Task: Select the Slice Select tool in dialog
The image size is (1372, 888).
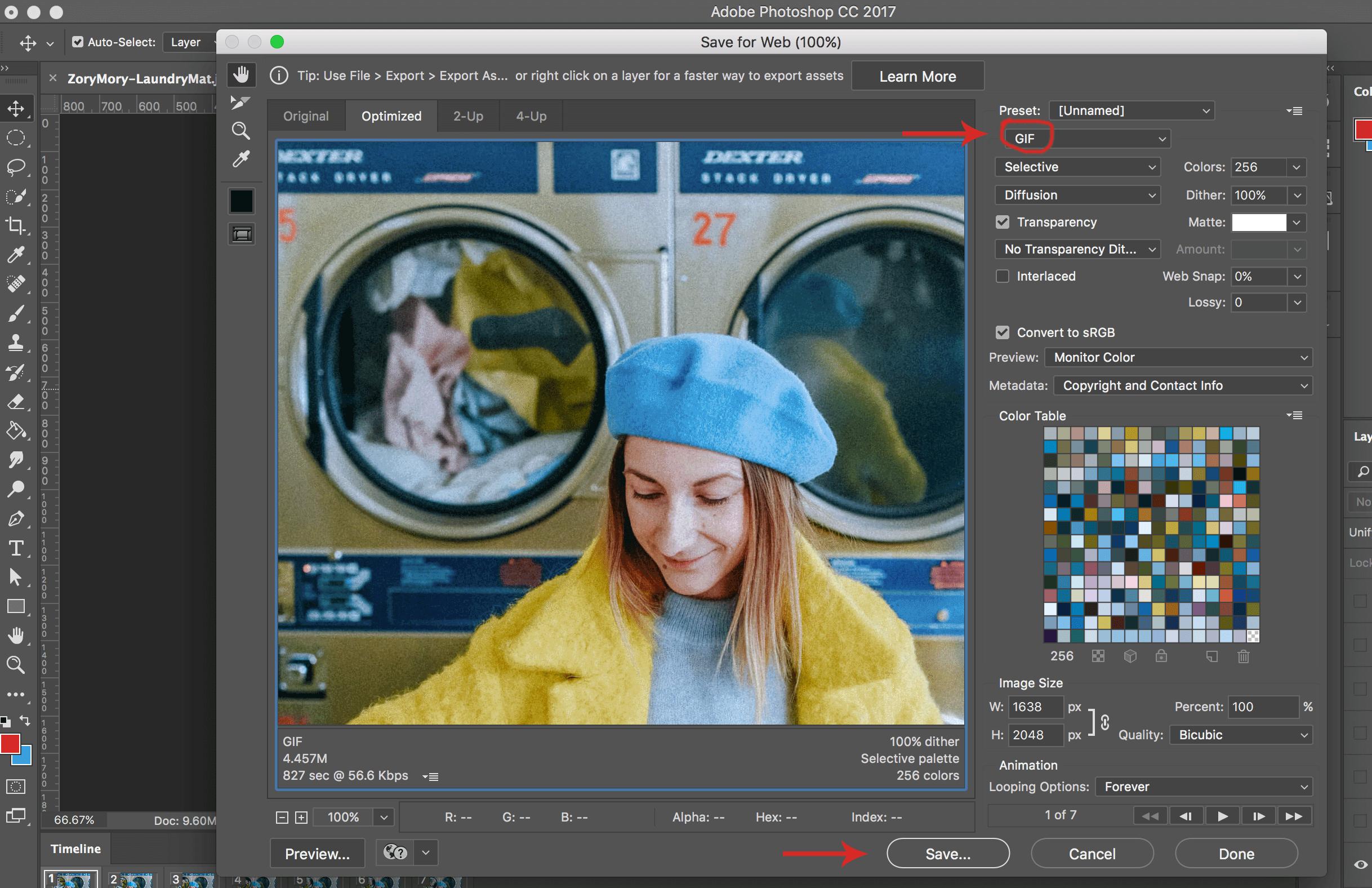Action: tap(240, 103)
